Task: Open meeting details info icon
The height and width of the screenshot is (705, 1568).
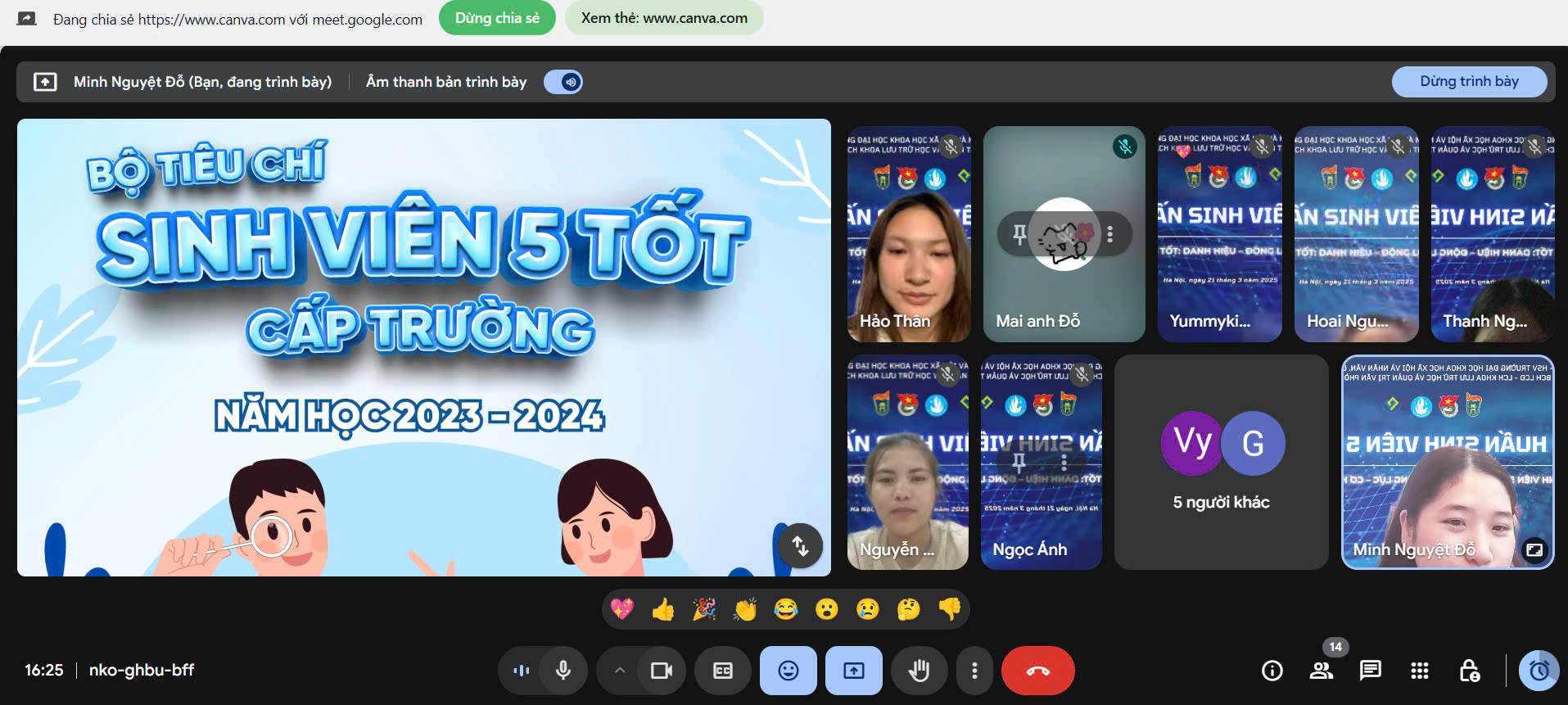Action: pyautogui.click(x=1272, y=671)
